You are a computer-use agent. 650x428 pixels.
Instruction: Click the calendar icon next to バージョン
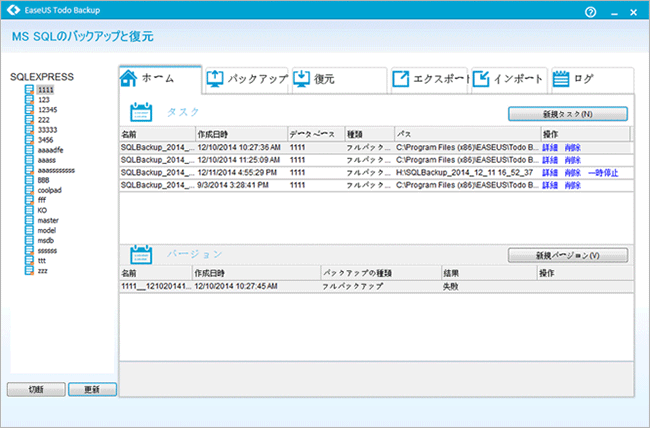coord(141,254)
